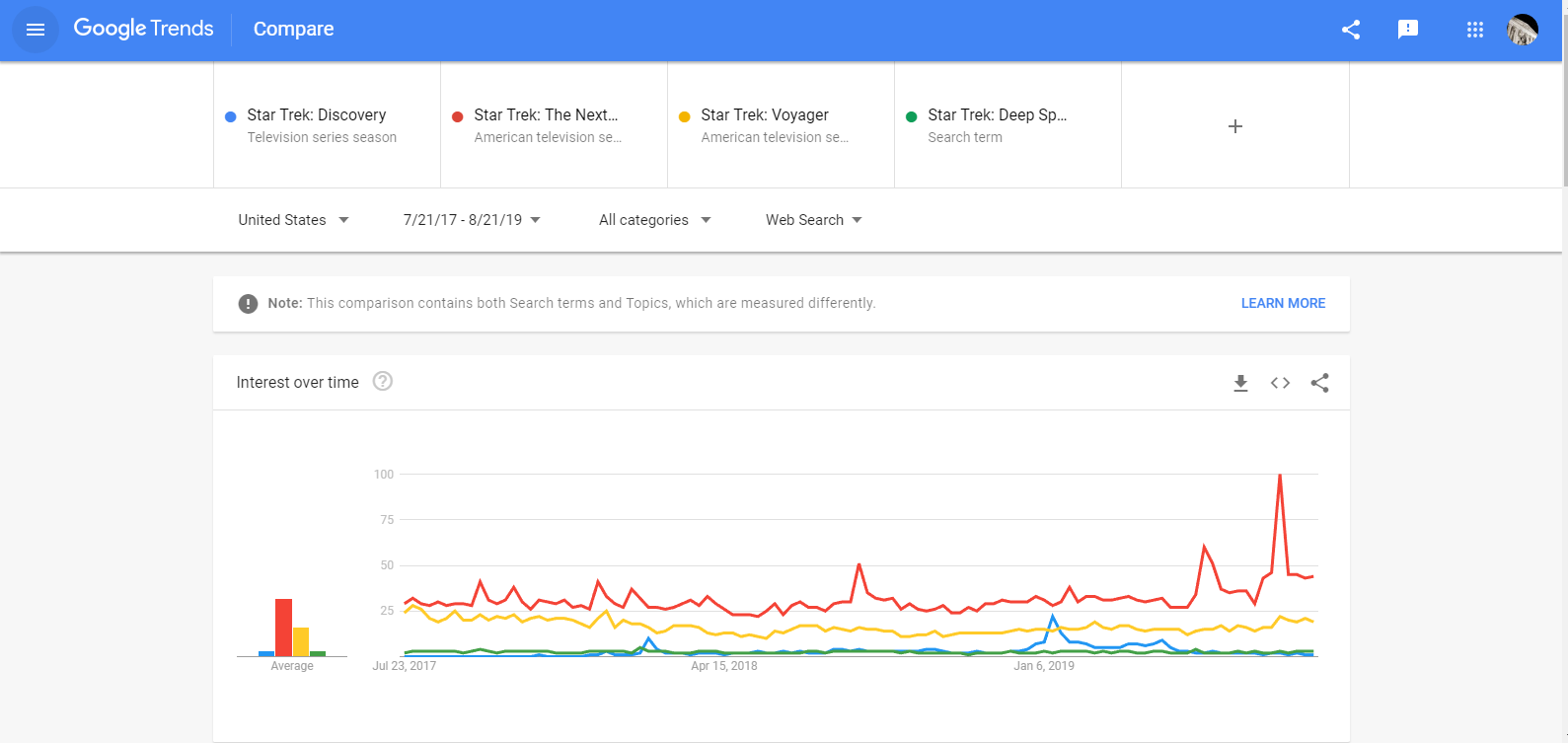Share the Interest over time chart
Screen dimensions: 1568x743
point(1319,383)
